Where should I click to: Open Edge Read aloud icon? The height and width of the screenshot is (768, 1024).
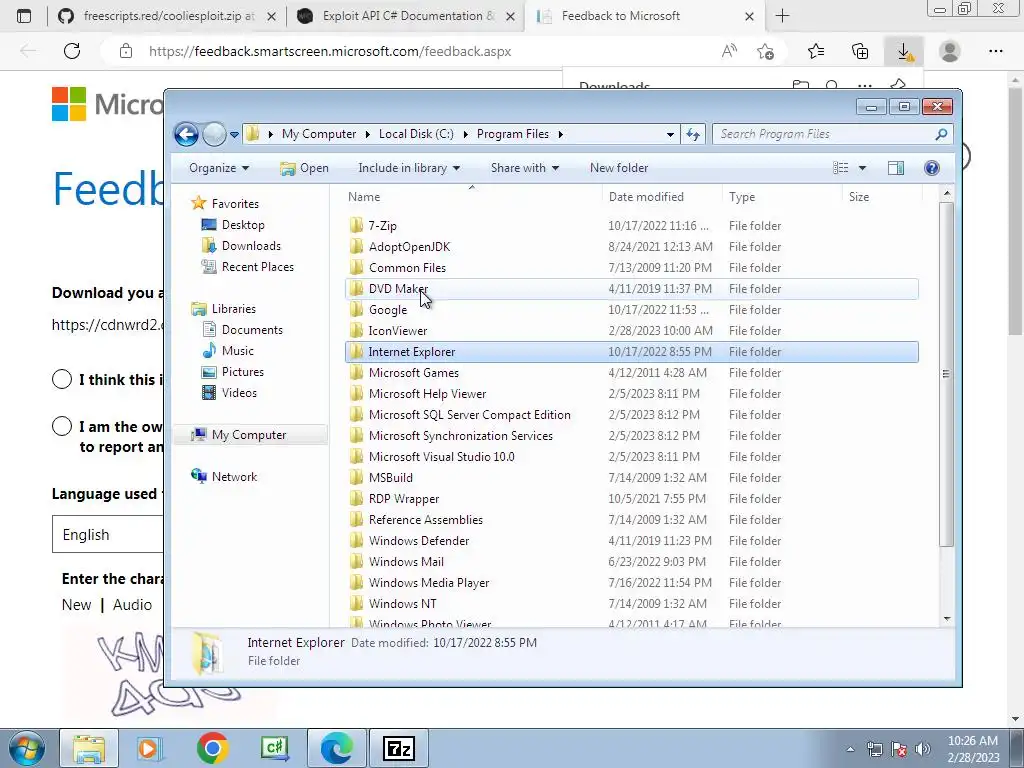pos(729,51)
